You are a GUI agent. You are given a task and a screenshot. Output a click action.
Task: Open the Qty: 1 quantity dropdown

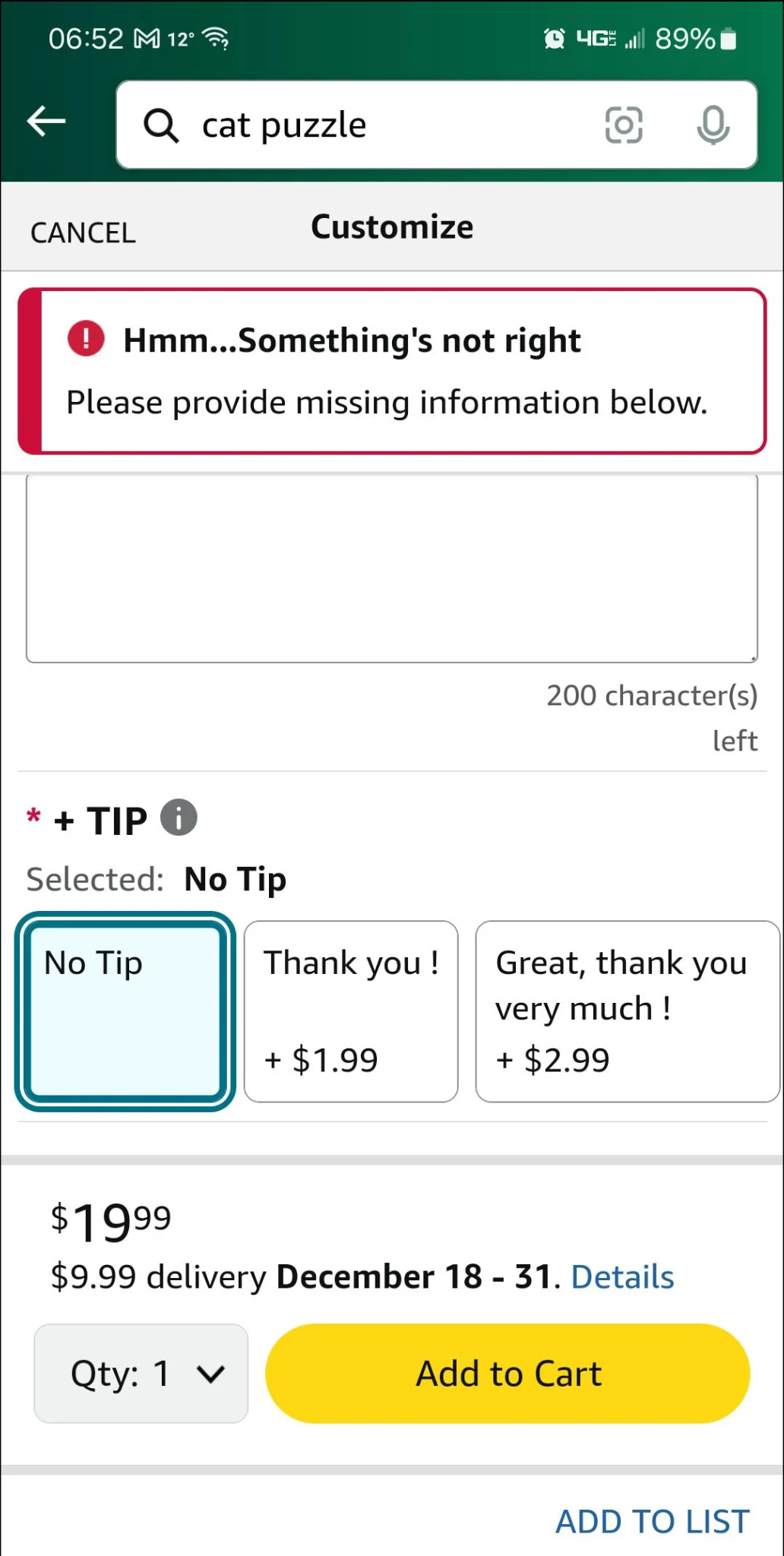(140, 1373)
